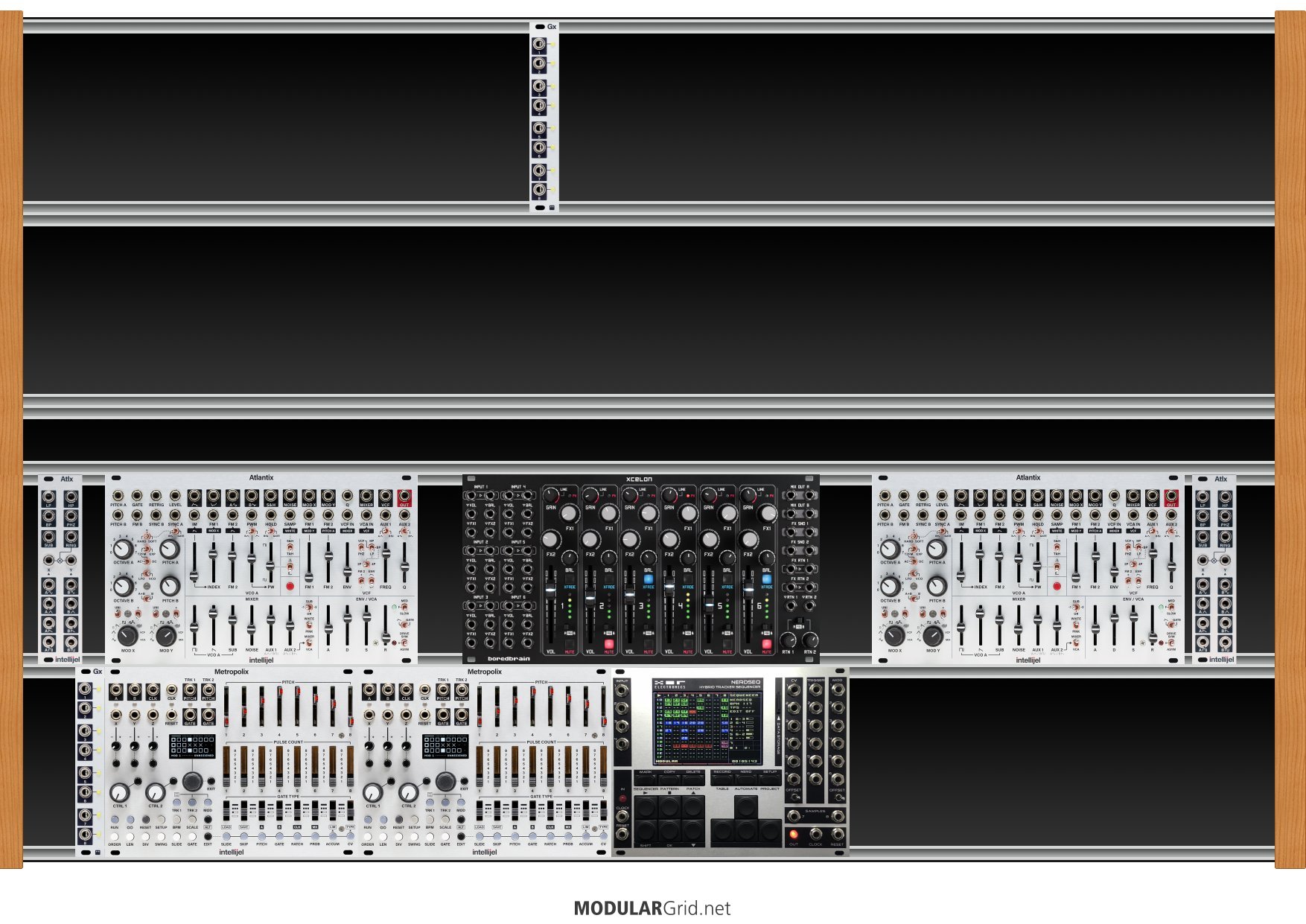Click the Atlantix title on the left module
The width and height of the screenshot is (1306, 924).
click(x=261, y=478)
